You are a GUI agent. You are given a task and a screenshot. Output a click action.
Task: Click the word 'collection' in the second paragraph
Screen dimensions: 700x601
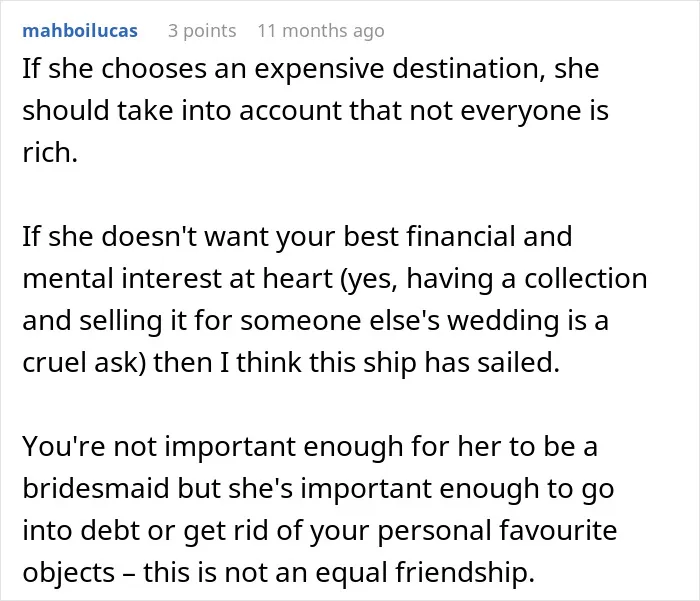coord(586,278)
